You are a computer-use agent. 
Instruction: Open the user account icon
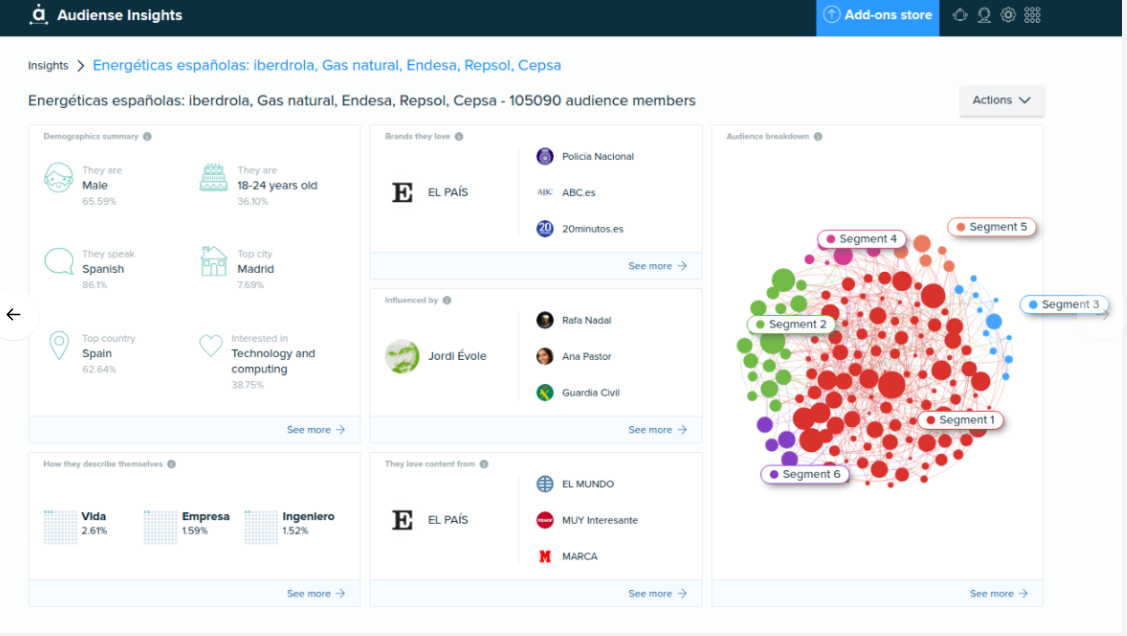(984, 15)
